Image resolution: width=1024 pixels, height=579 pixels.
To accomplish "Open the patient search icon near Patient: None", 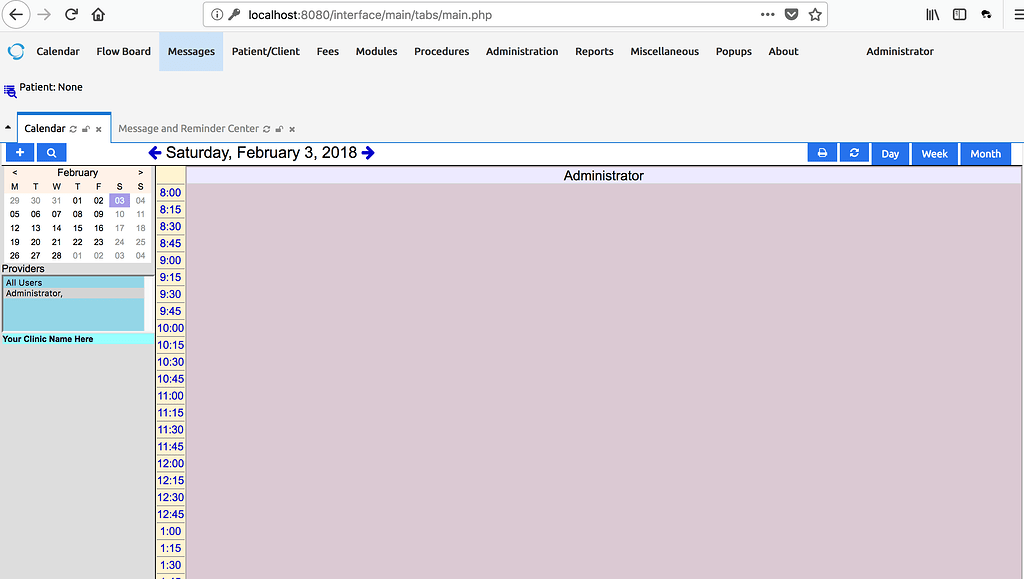I will pyautogui.click(x=10, y=88).
